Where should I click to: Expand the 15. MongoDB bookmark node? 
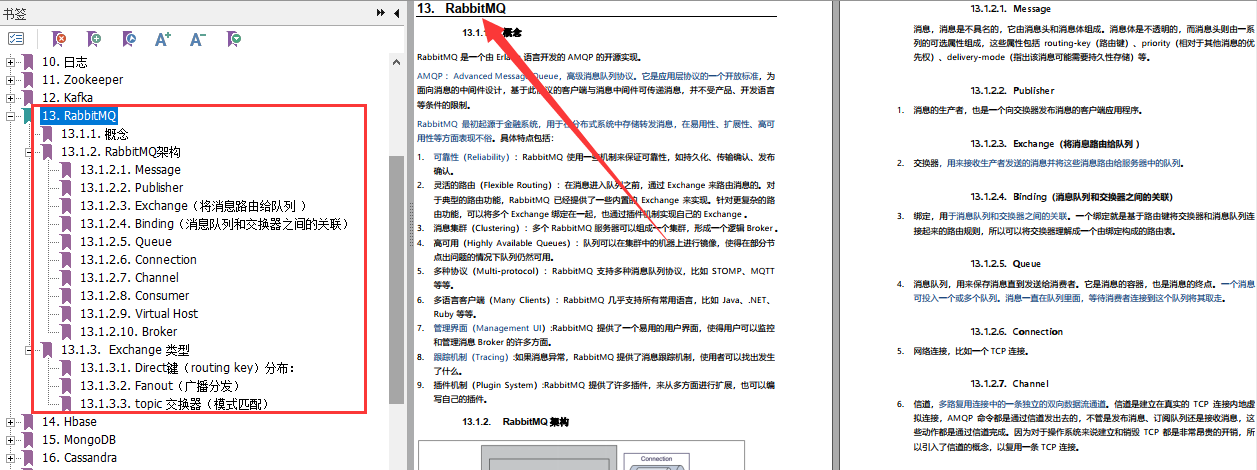coord(11,440)
